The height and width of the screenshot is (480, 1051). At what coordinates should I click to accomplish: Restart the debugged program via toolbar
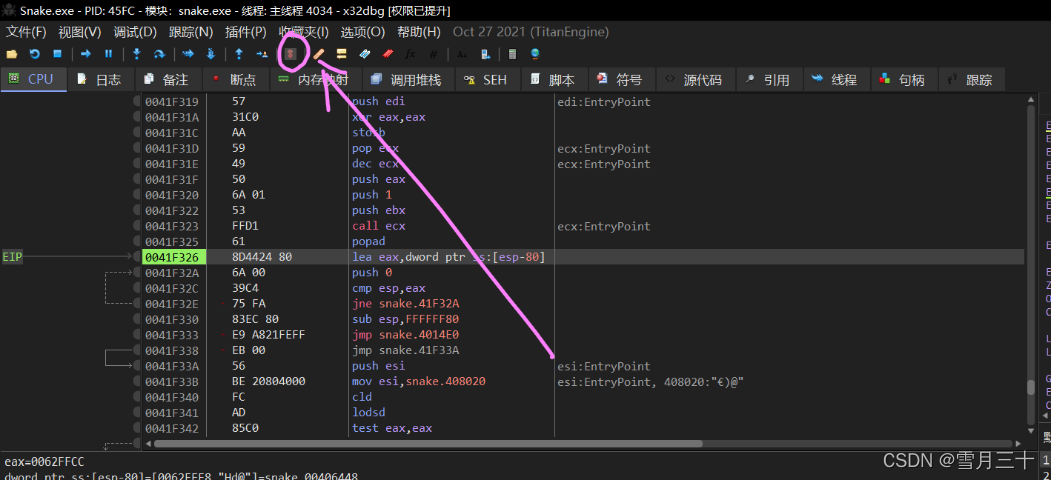tap(35, 54)
